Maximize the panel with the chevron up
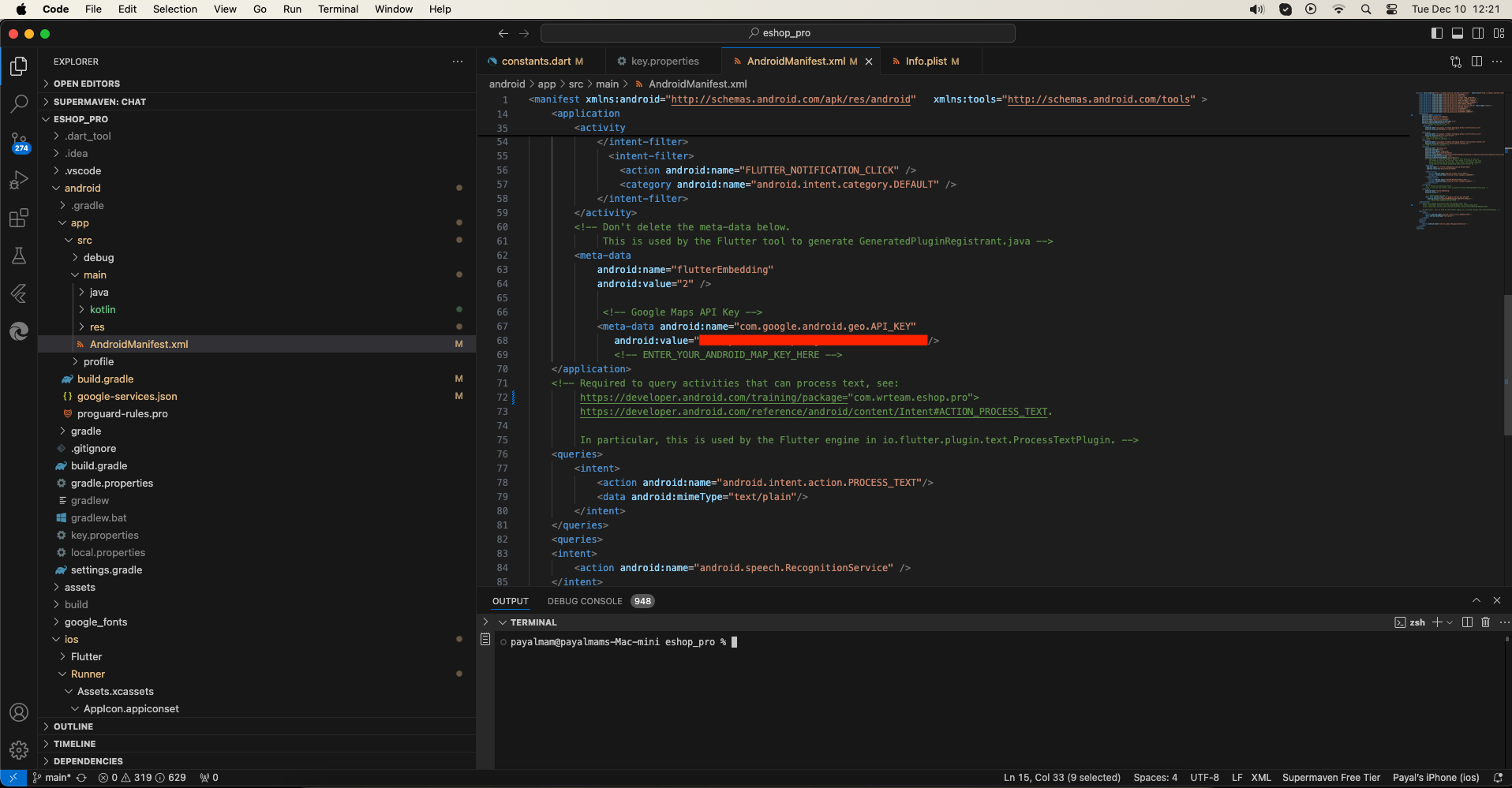This screenshot has height=788, width=1512. 1476,601
